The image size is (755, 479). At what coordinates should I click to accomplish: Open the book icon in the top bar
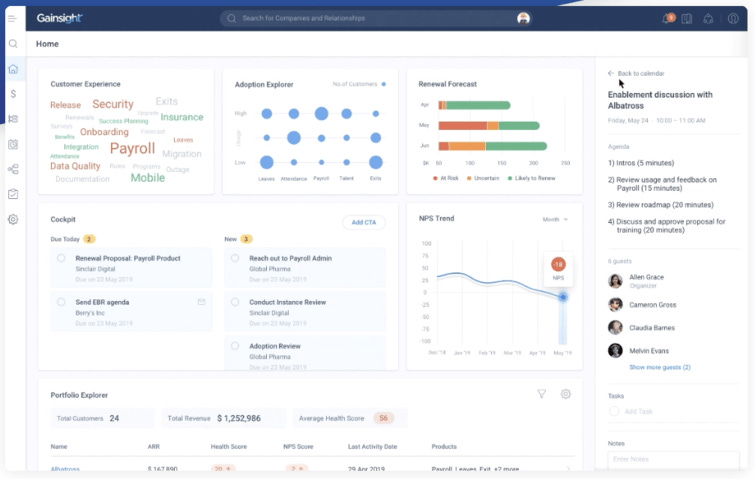[x=687, y=19]
